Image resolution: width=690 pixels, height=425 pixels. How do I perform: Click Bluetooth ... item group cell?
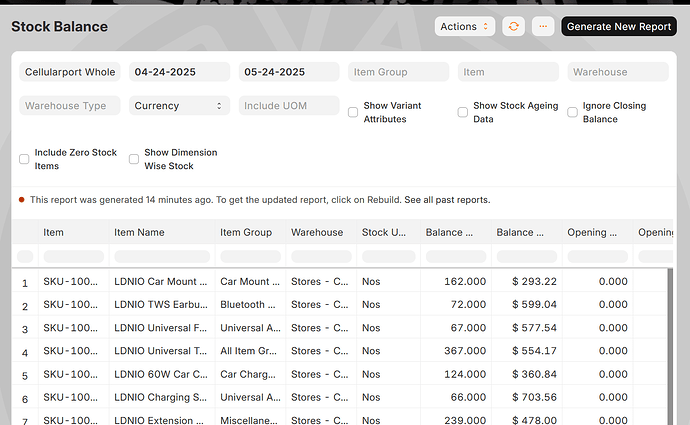(x=250, y=304)
